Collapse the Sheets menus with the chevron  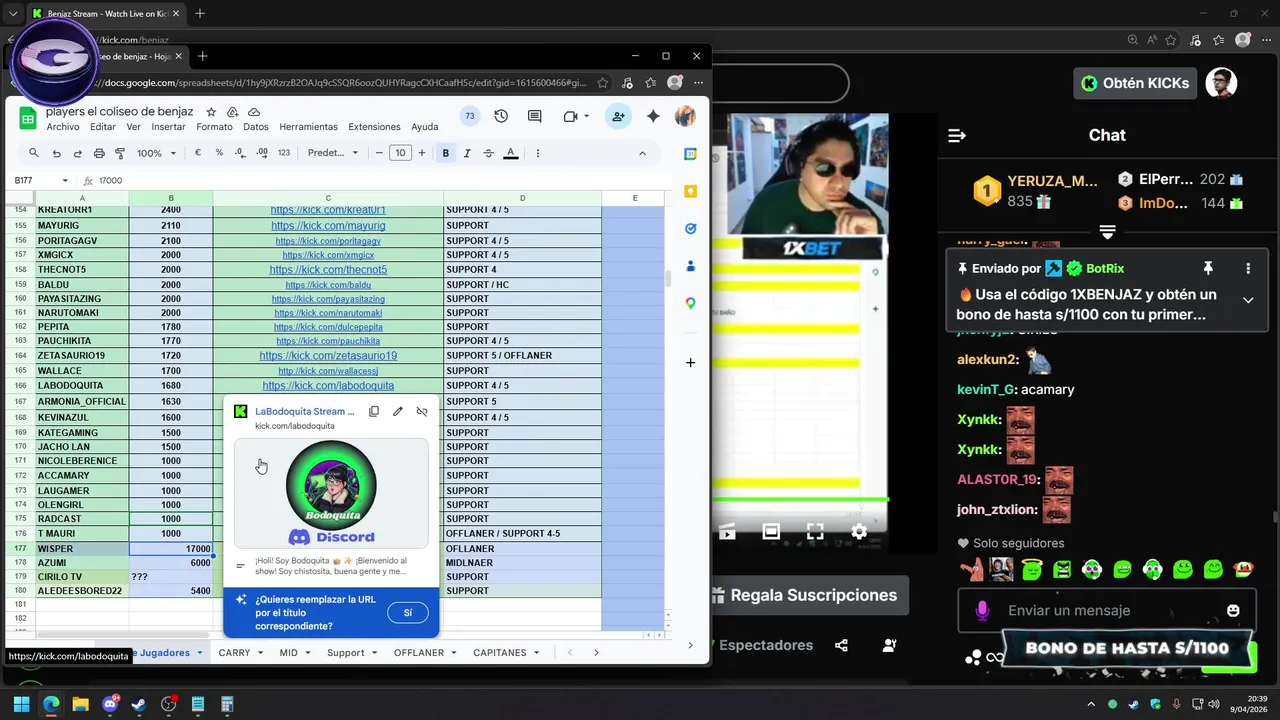point(642,153)
